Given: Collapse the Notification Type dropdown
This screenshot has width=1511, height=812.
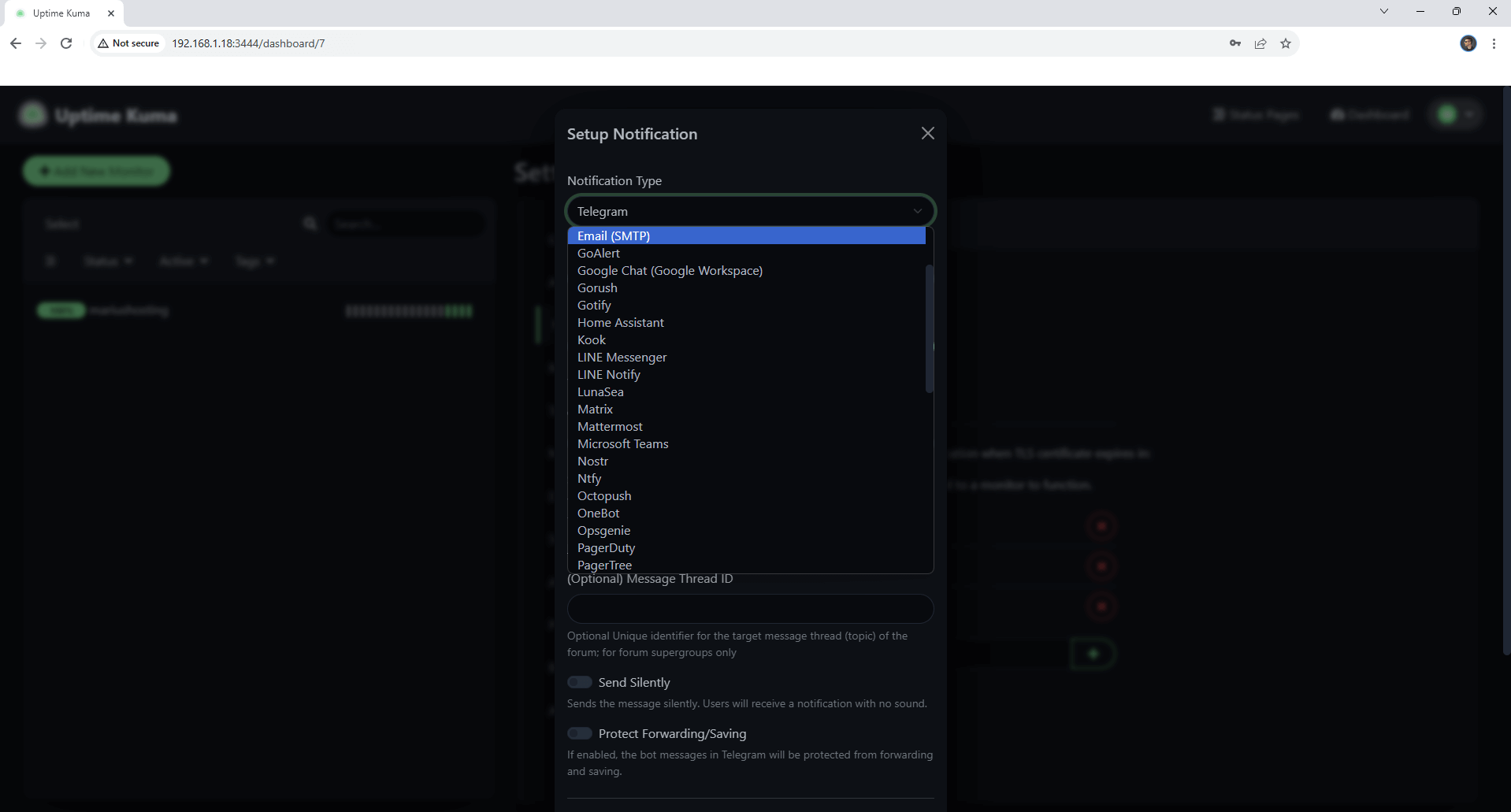Looking at the screenshot, I should click(916, 210).
